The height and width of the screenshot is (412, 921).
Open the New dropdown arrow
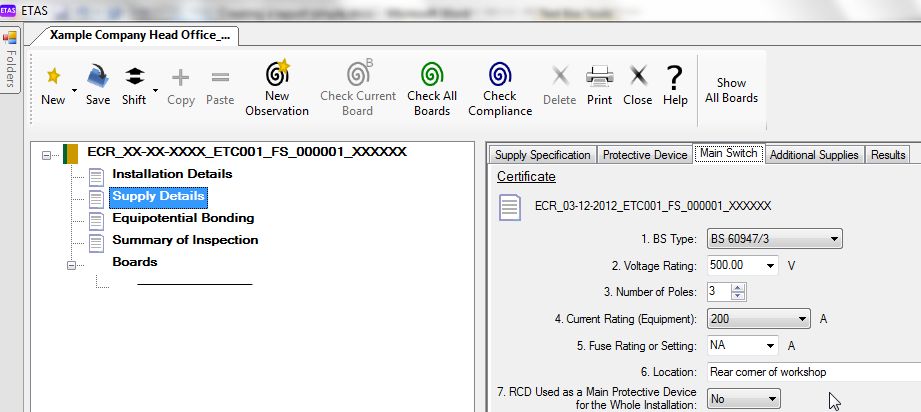(75, 91)
